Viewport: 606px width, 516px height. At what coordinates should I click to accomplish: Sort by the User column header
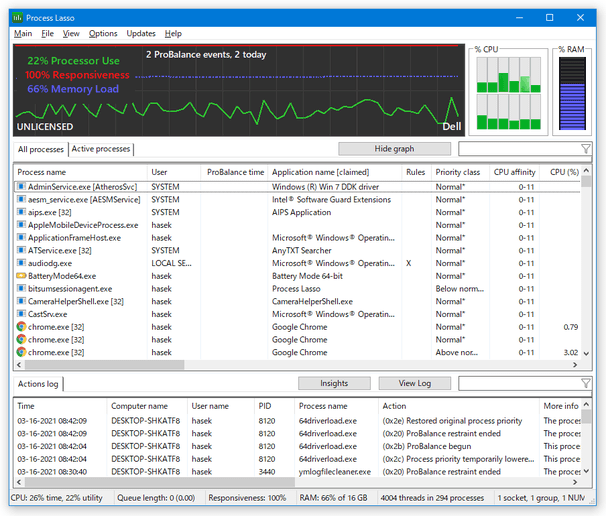click(x=174, y=172)
